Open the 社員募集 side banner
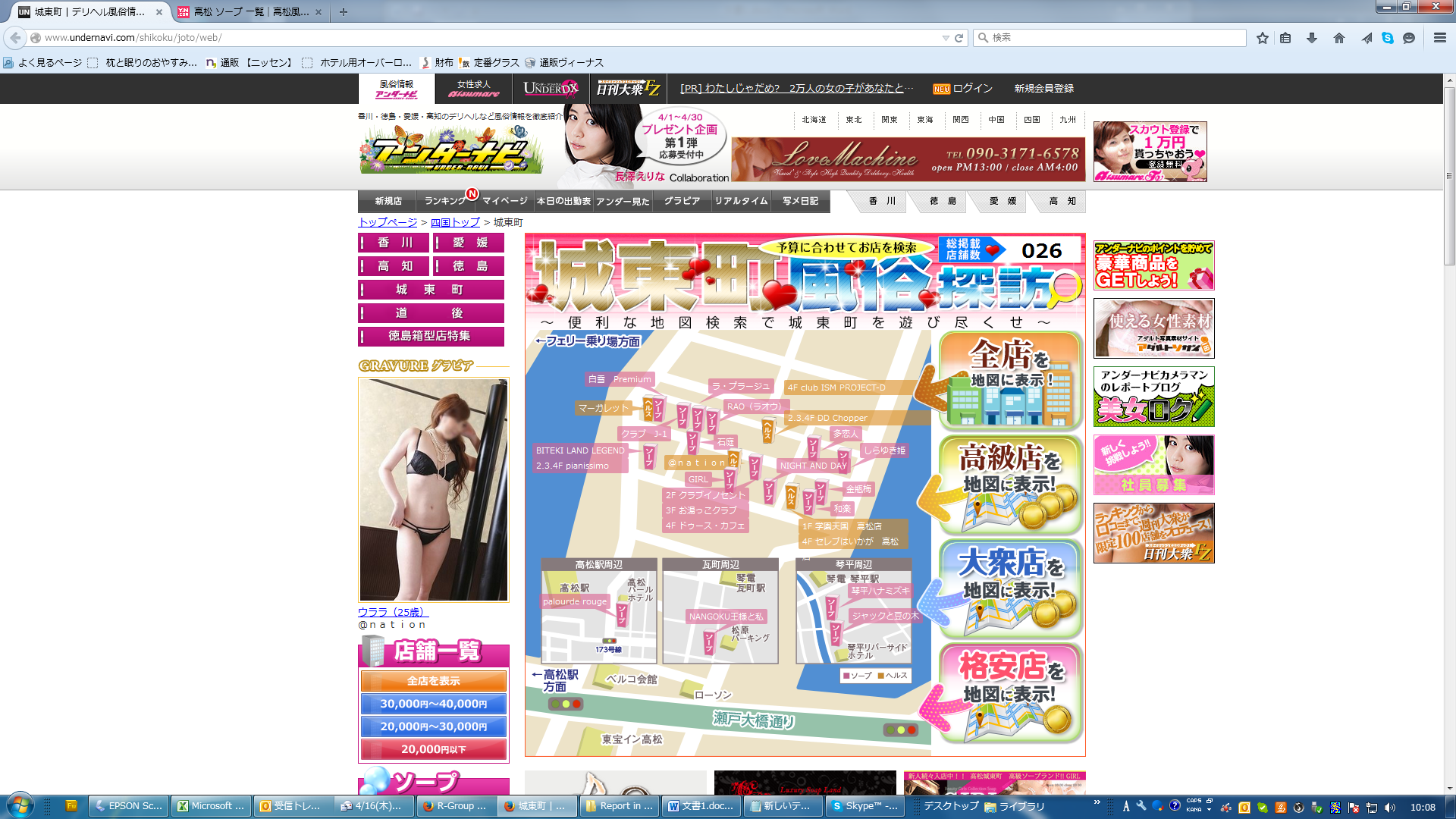Screen dimensions: 1456x819 1153,465
